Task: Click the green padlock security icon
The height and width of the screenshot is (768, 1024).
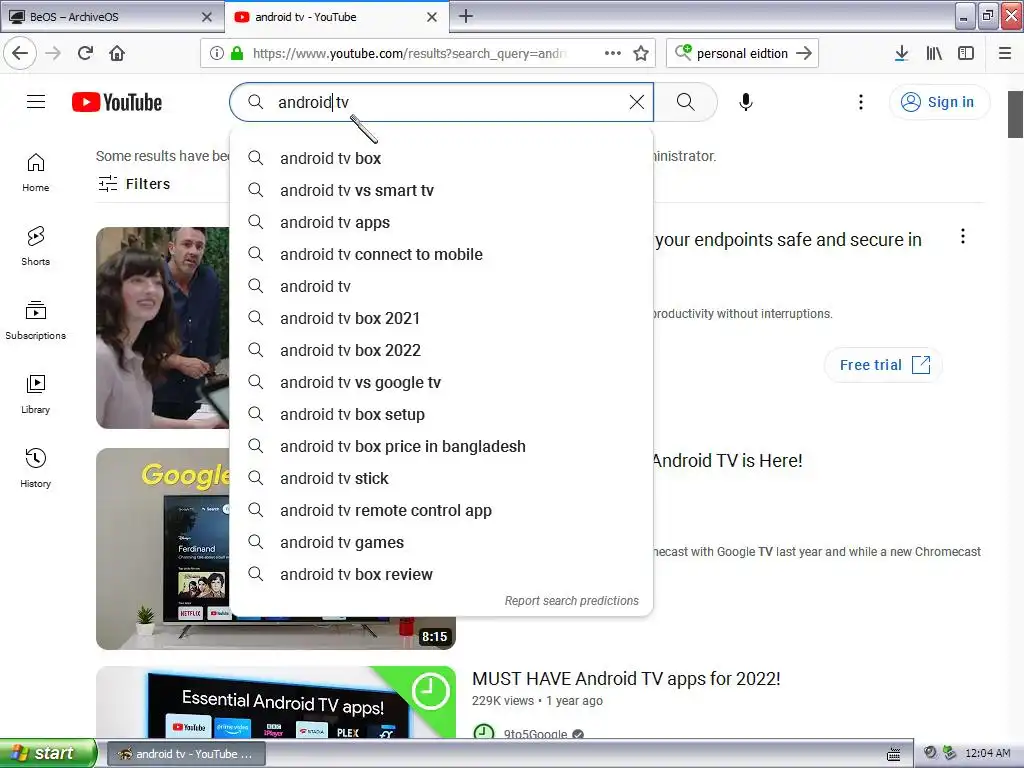Action: pos(237,53)
